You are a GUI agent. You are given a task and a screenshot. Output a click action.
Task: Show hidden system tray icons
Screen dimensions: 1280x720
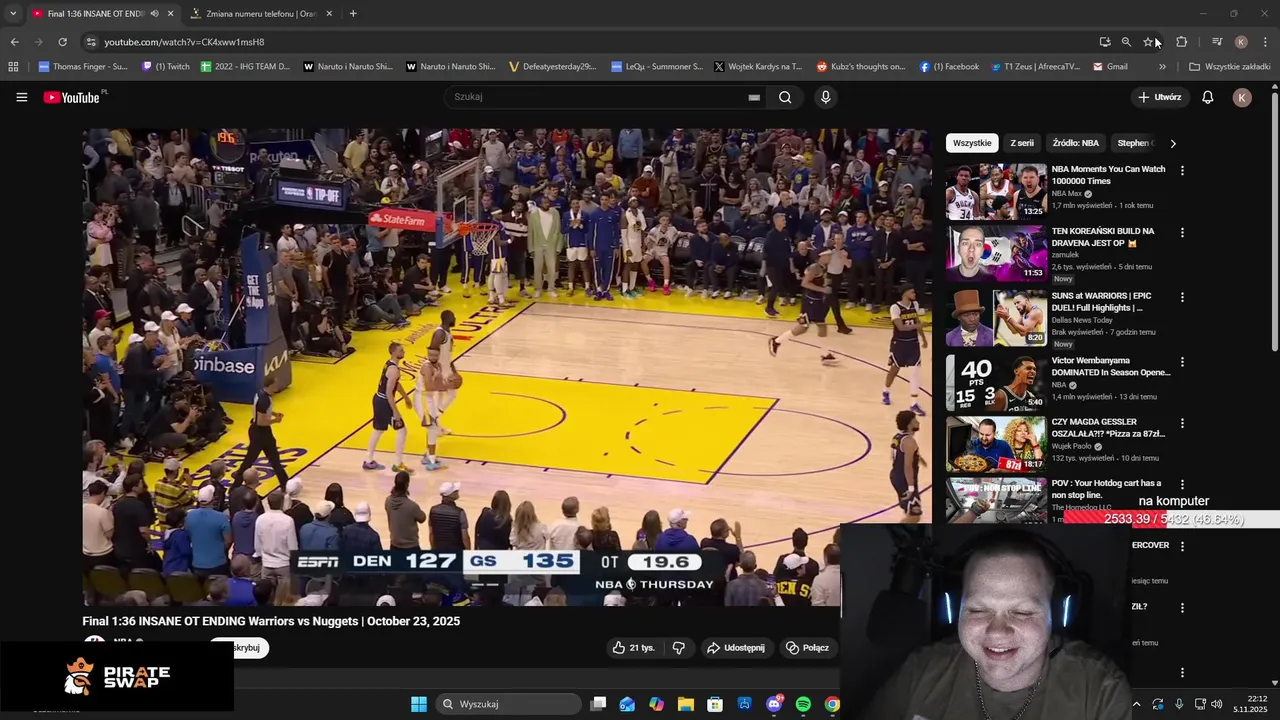(1136, 704)
